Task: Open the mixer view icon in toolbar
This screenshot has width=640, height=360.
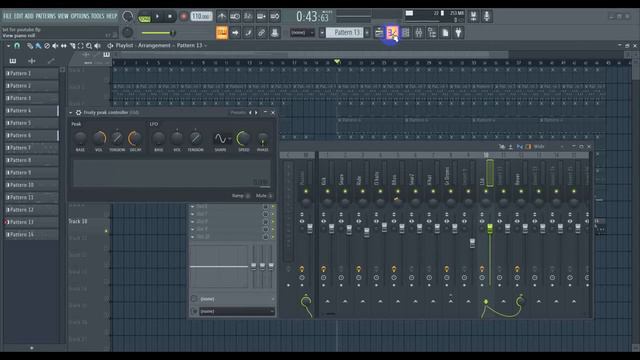Action: coord(419,33)
